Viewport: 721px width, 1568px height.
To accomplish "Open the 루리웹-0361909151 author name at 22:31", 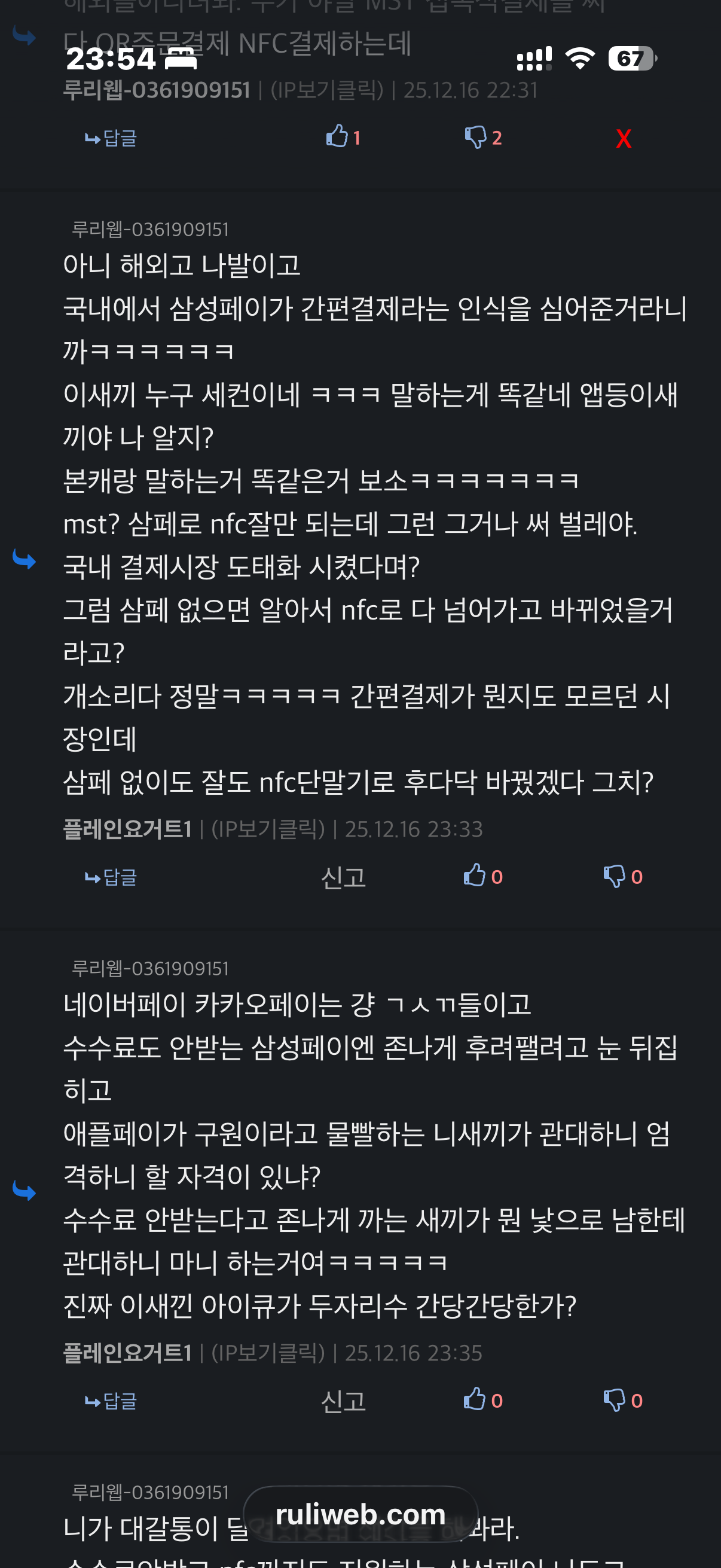I will (157, 90).
